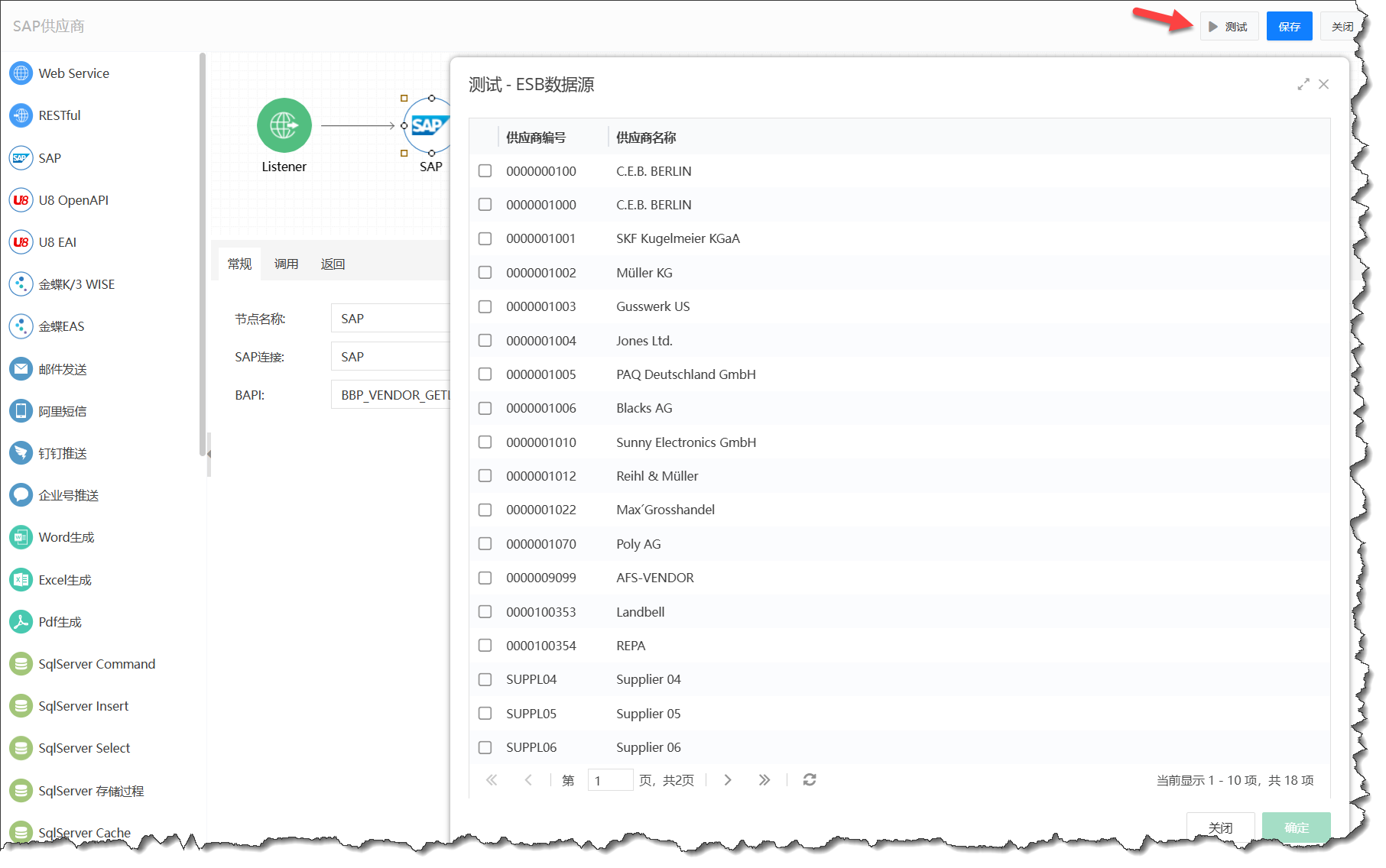Image resolution: width=1386 pixels, height=868 pixels.
Task: Click the Listener node on canvas
Action: point(284,126)
